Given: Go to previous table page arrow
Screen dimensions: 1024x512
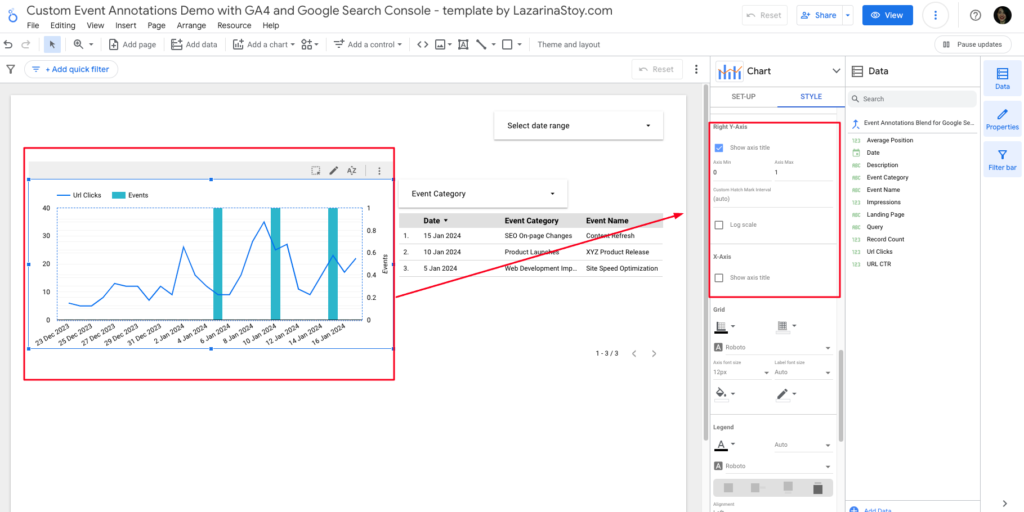Looking at the screenshot, I should click(633, 353).
